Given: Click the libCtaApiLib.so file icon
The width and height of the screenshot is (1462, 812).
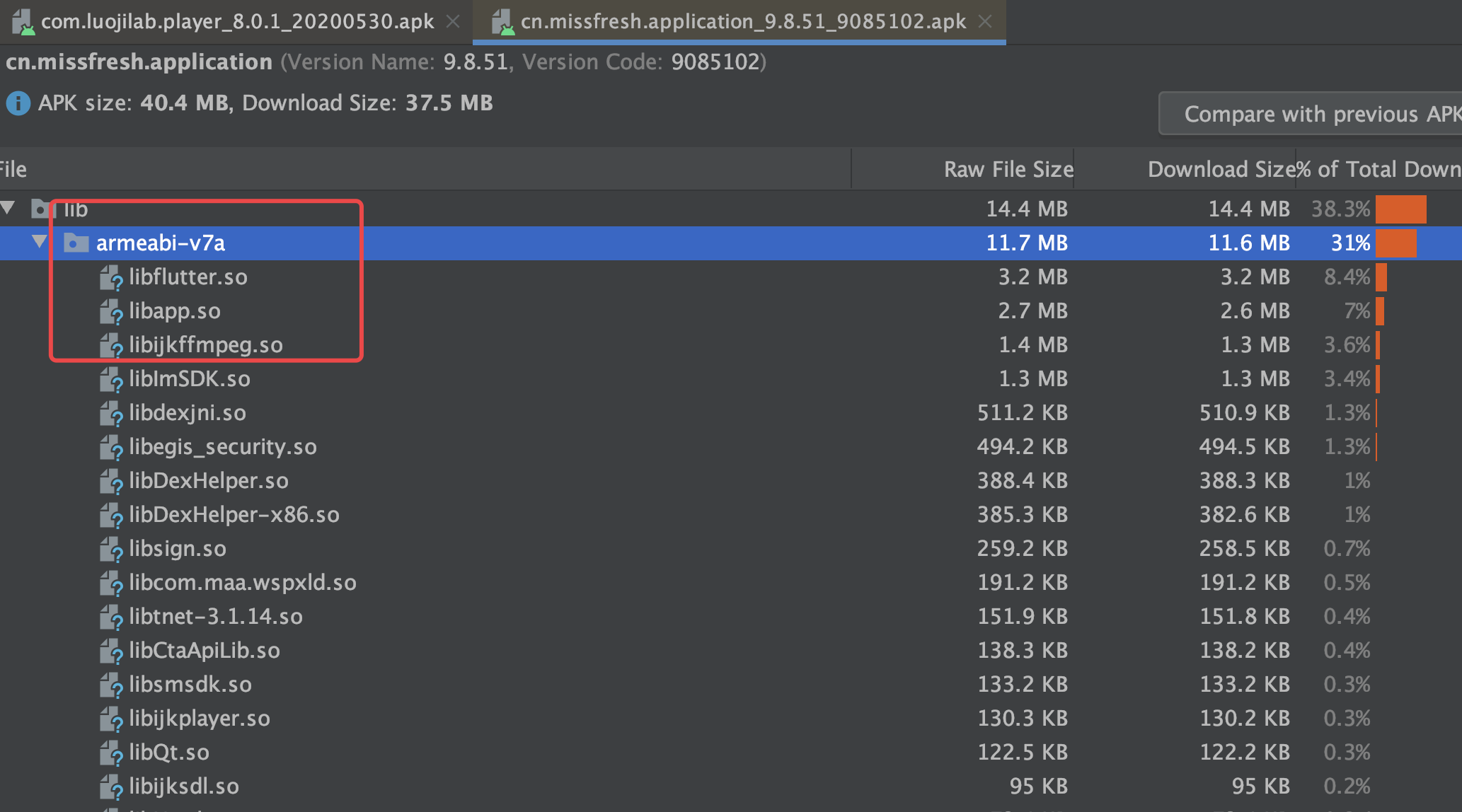Looking at the screenshot, I should coord(111,651).
